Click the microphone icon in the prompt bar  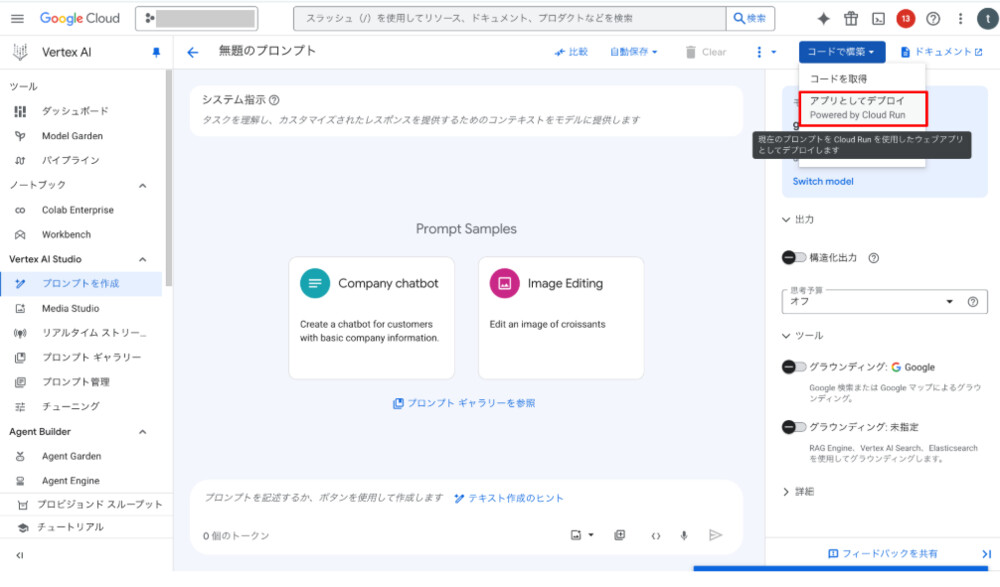coord(684,535)
